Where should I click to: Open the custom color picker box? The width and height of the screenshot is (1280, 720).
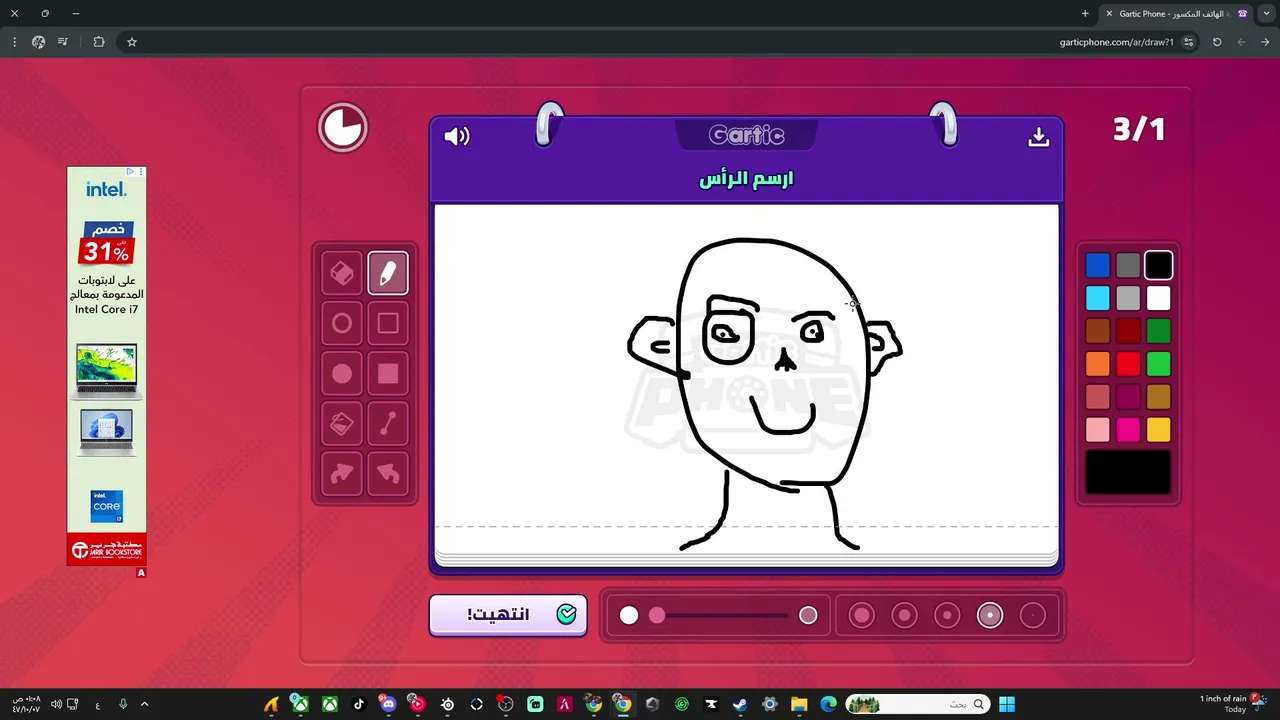[1128, 472]
